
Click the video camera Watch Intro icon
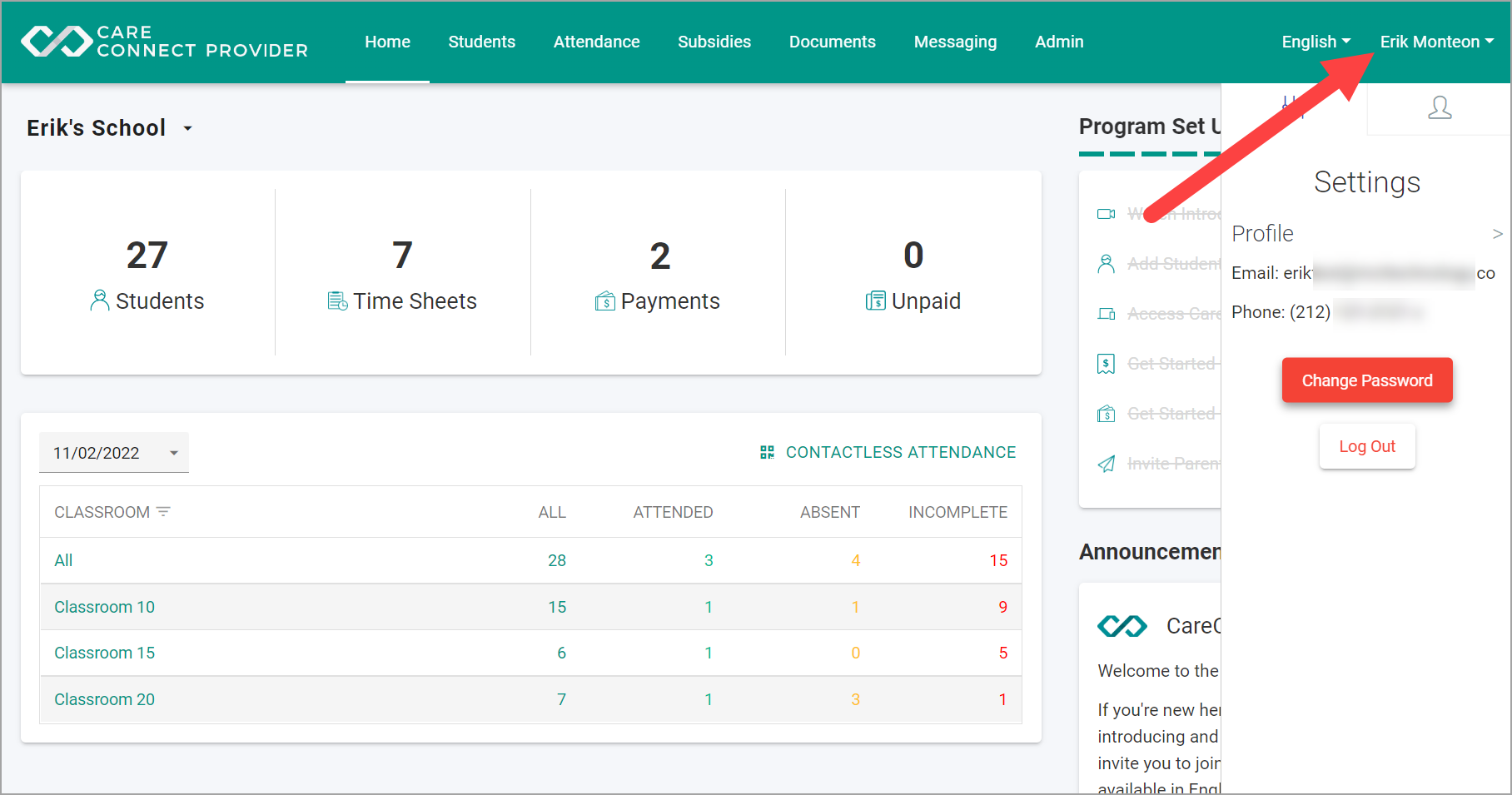[x=1106, y=214]
